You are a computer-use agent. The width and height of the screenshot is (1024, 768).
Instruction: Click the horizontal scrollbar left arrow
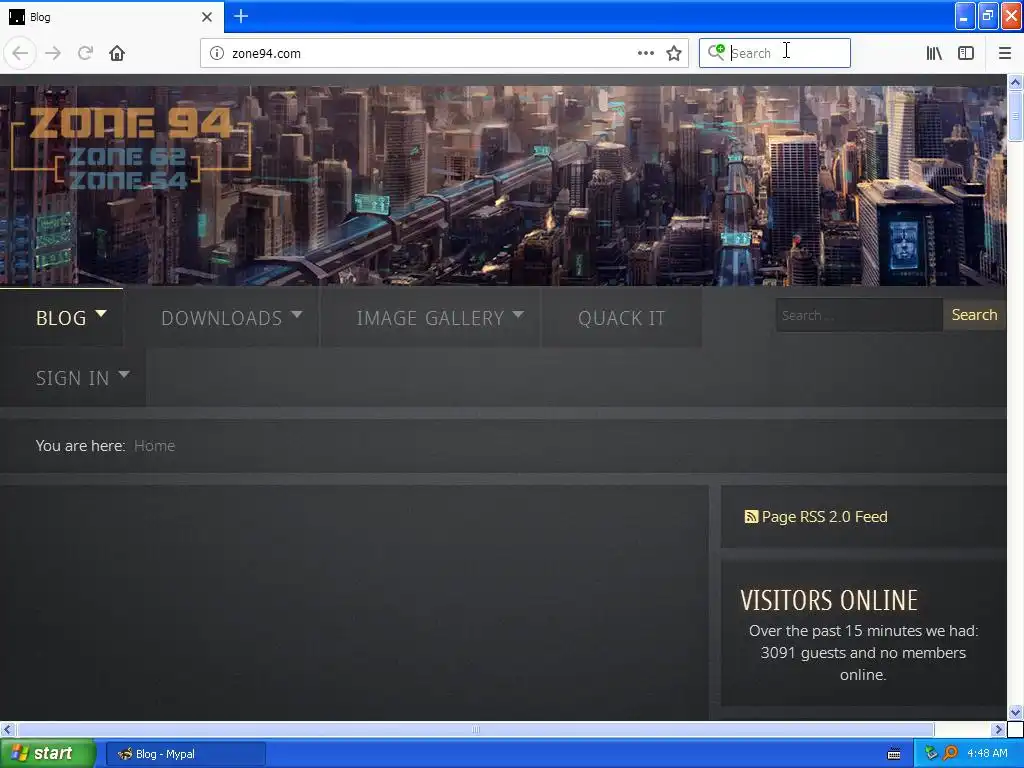[7, 729]
